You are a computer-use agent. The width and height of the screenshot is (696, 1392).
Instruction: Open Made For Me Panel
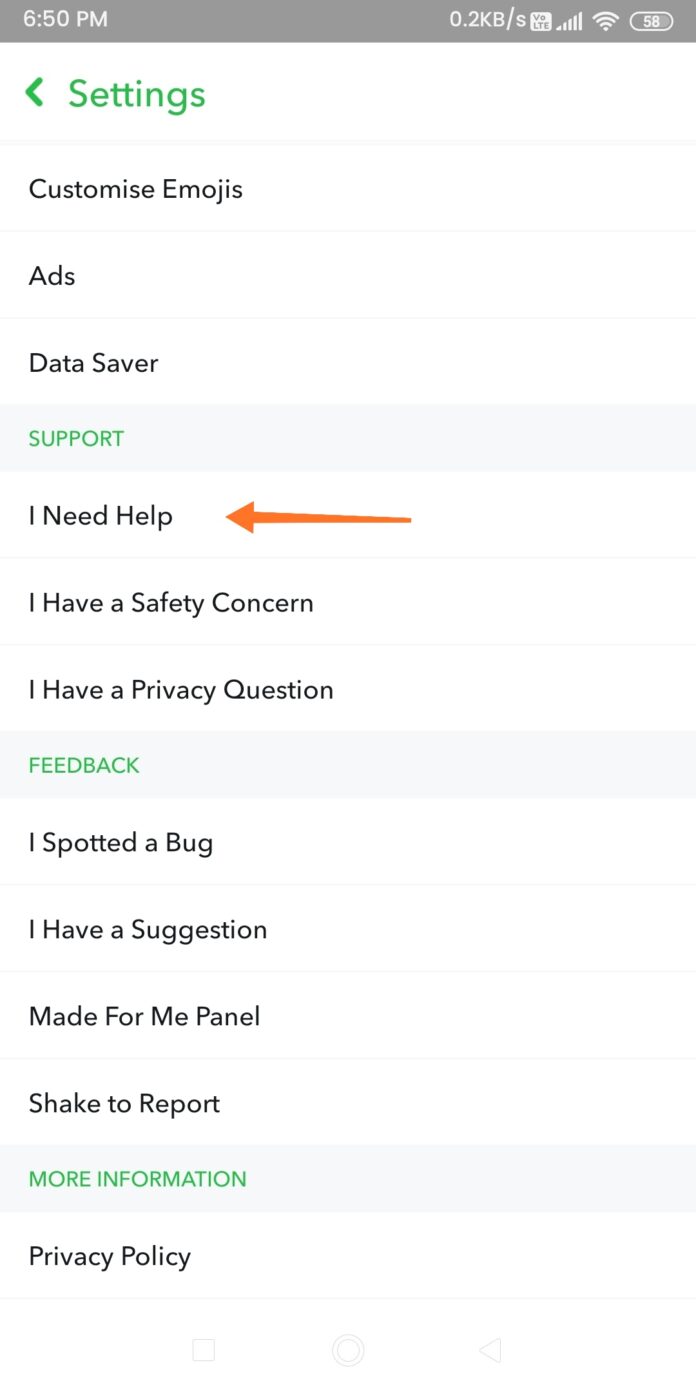click(x=145, y=1017)
